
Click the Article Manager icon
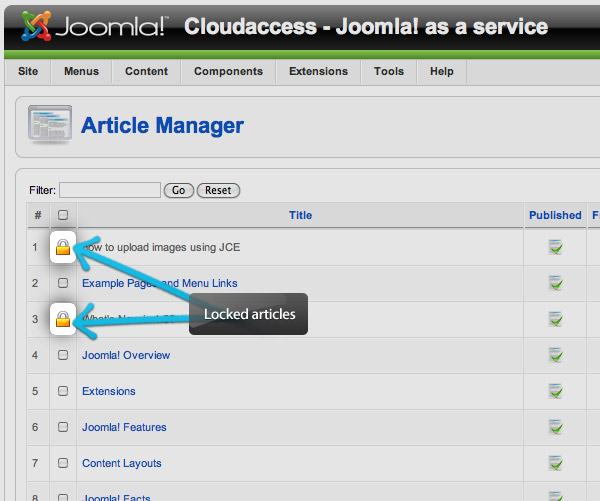click(50, 124)
